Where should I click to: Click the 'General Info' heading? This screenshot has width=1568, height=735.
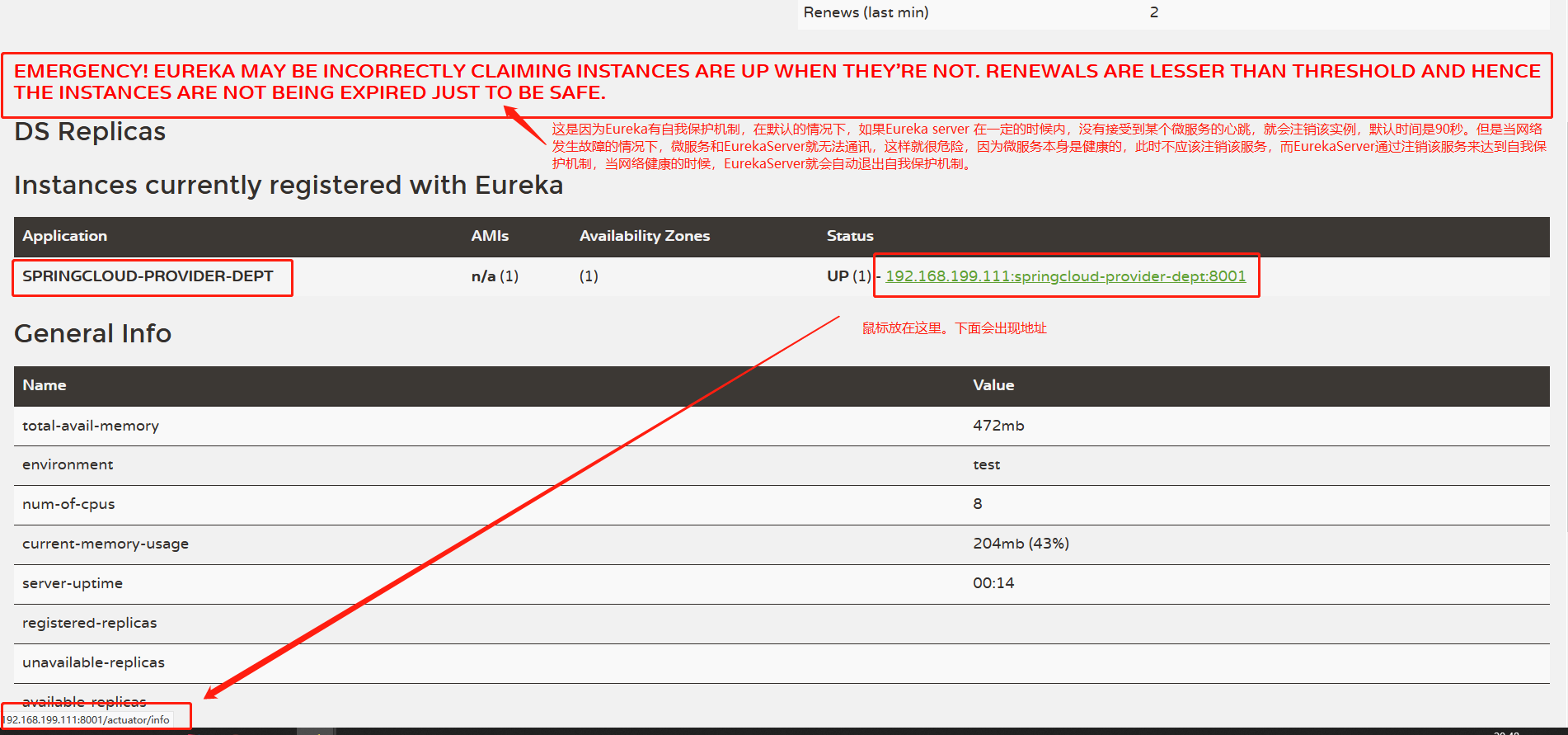coord(93,333)
